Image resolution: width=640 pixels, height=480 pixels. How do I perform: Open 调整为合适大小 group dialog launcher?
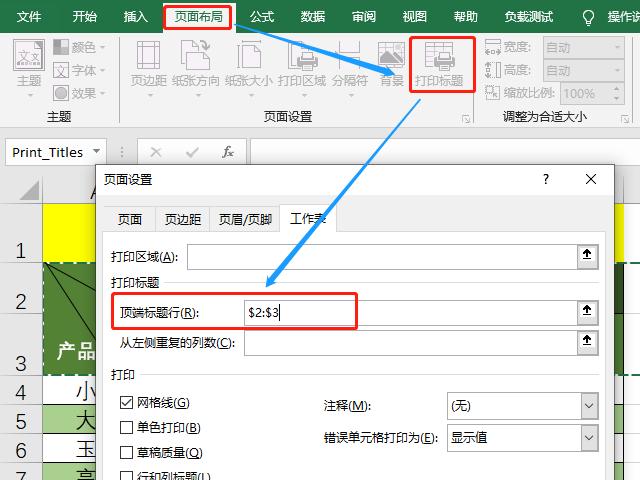[625, 119]
